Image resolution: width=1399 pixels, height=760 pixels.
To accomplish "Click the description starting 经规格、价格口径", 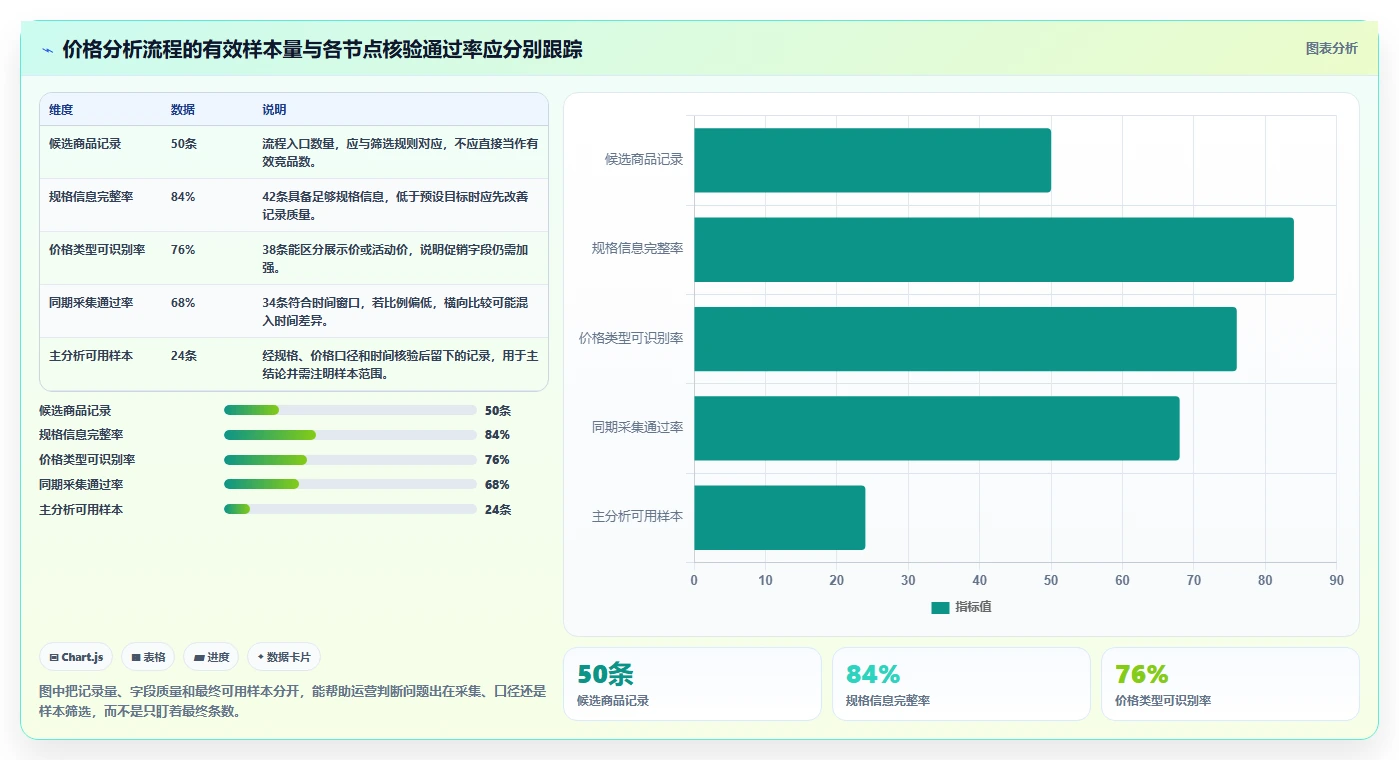I will point(400,364).
